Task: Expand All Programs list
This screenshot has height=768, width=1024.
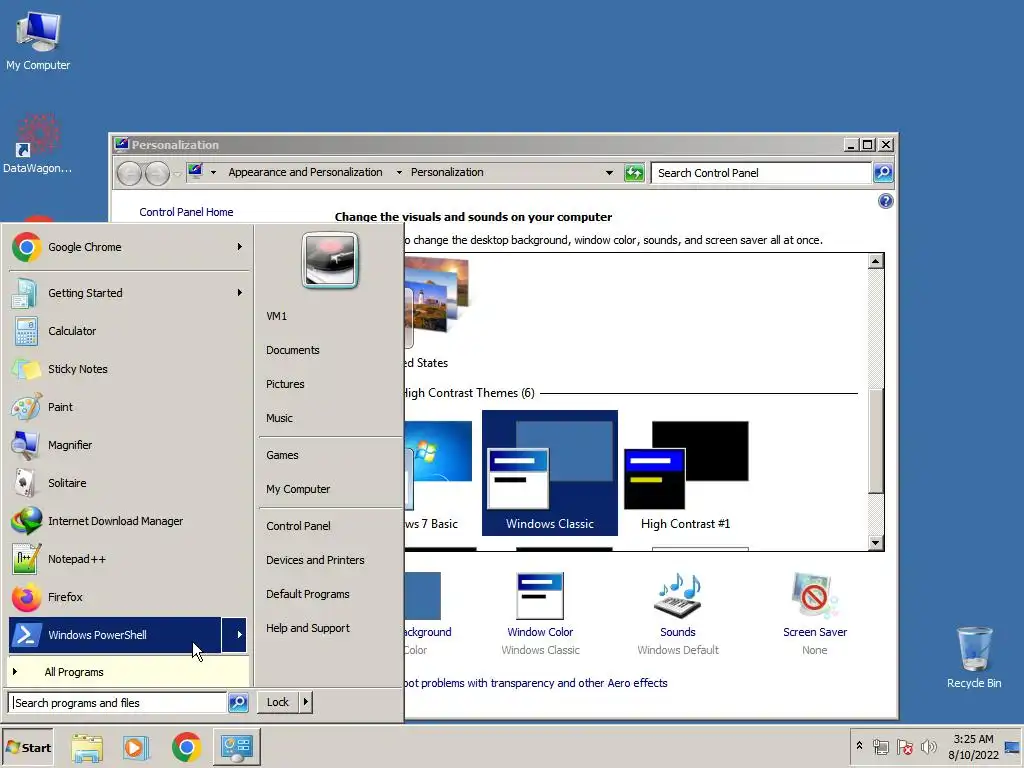Action: [128, 672]
